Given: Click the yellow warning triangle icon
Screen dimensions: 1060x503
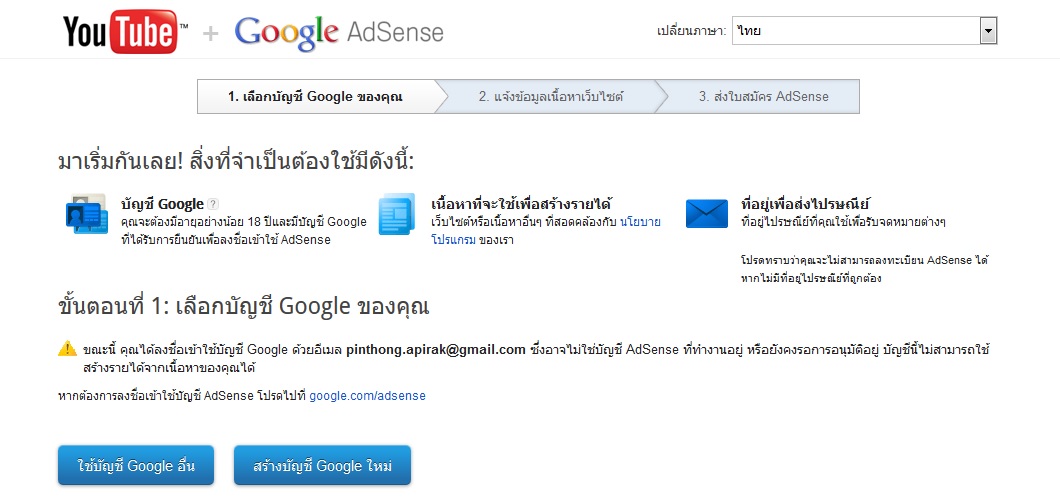Looking at the screenshot, I should click(66, 349).
